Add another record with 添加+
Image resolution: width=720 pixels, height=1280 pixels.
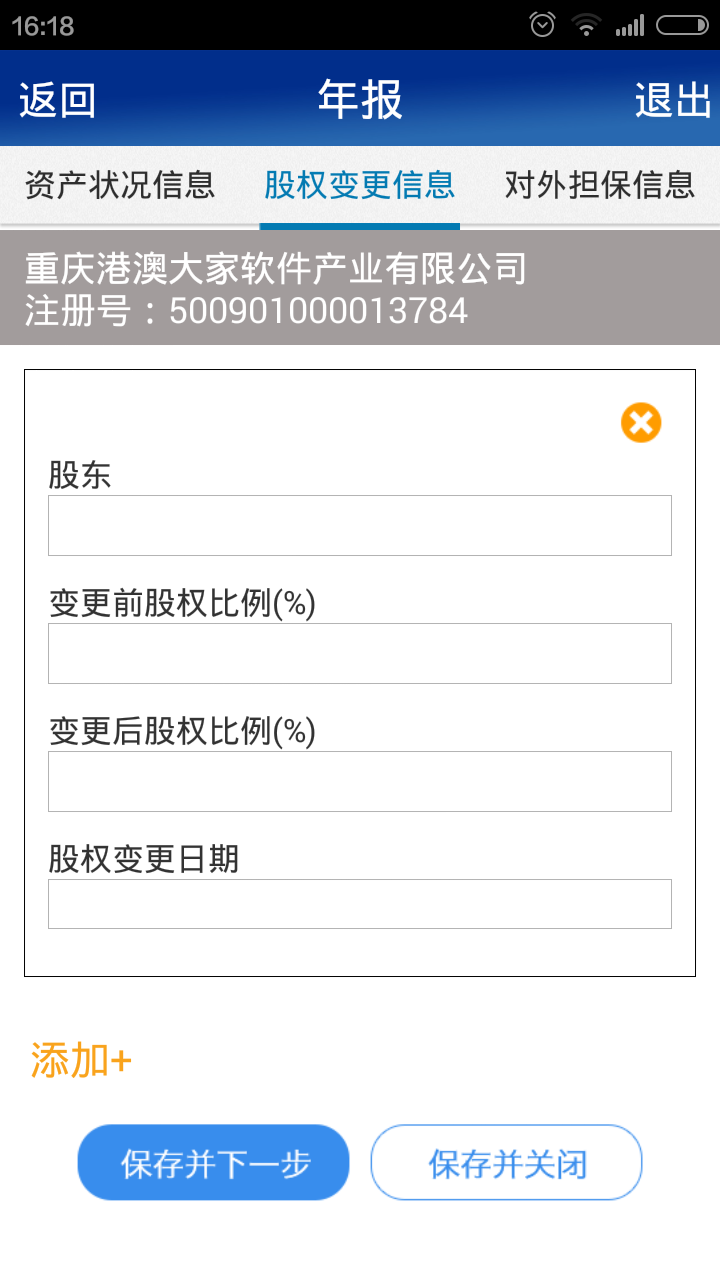pyautogui.click(x=81, y=1060)
